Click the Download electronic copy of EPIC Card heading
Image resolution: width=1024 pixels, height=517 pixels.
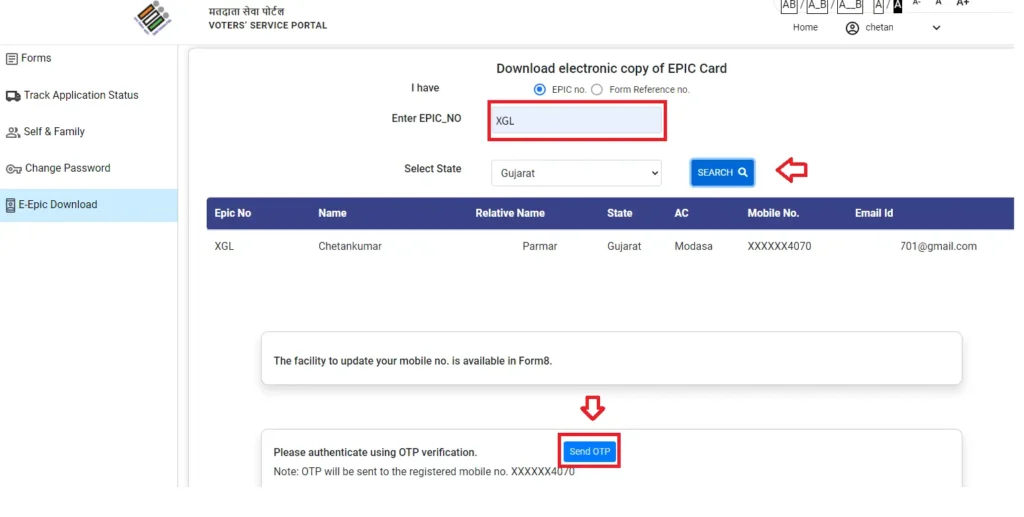611,69
